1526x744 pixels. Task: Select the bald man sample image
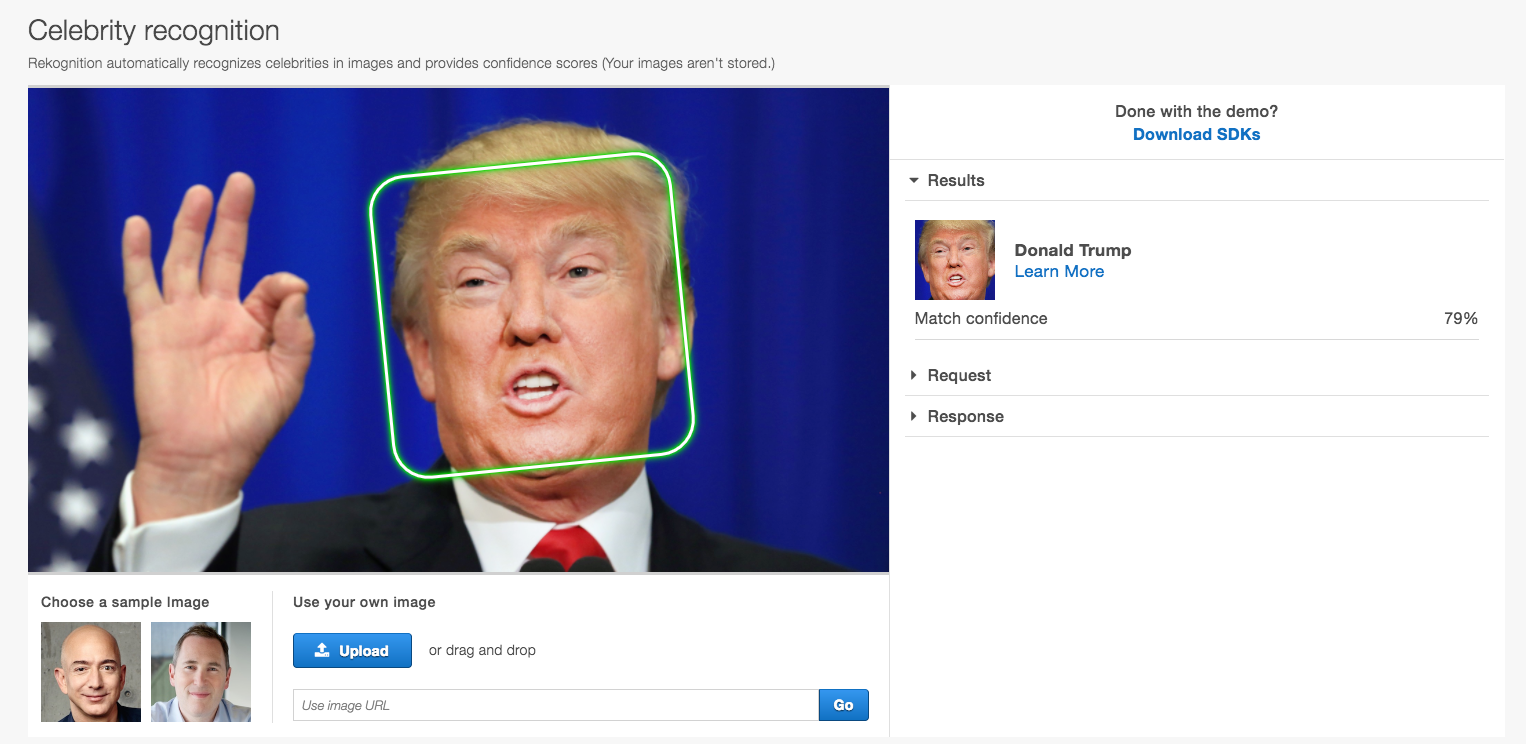point(91,672)
